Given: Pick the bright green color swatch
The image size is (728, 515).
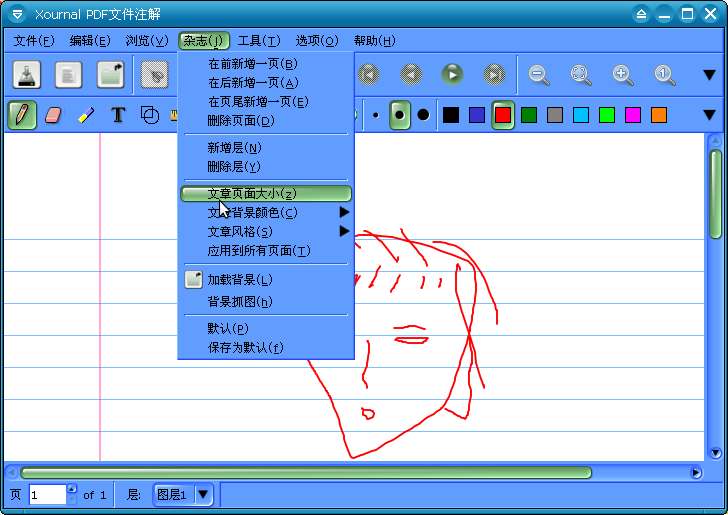Looking at the screenshot, I should coord(607,115).
